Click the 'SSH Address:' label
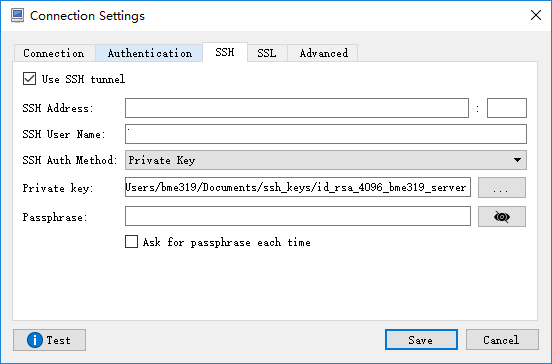552x364 pixels. click(58, 108)
